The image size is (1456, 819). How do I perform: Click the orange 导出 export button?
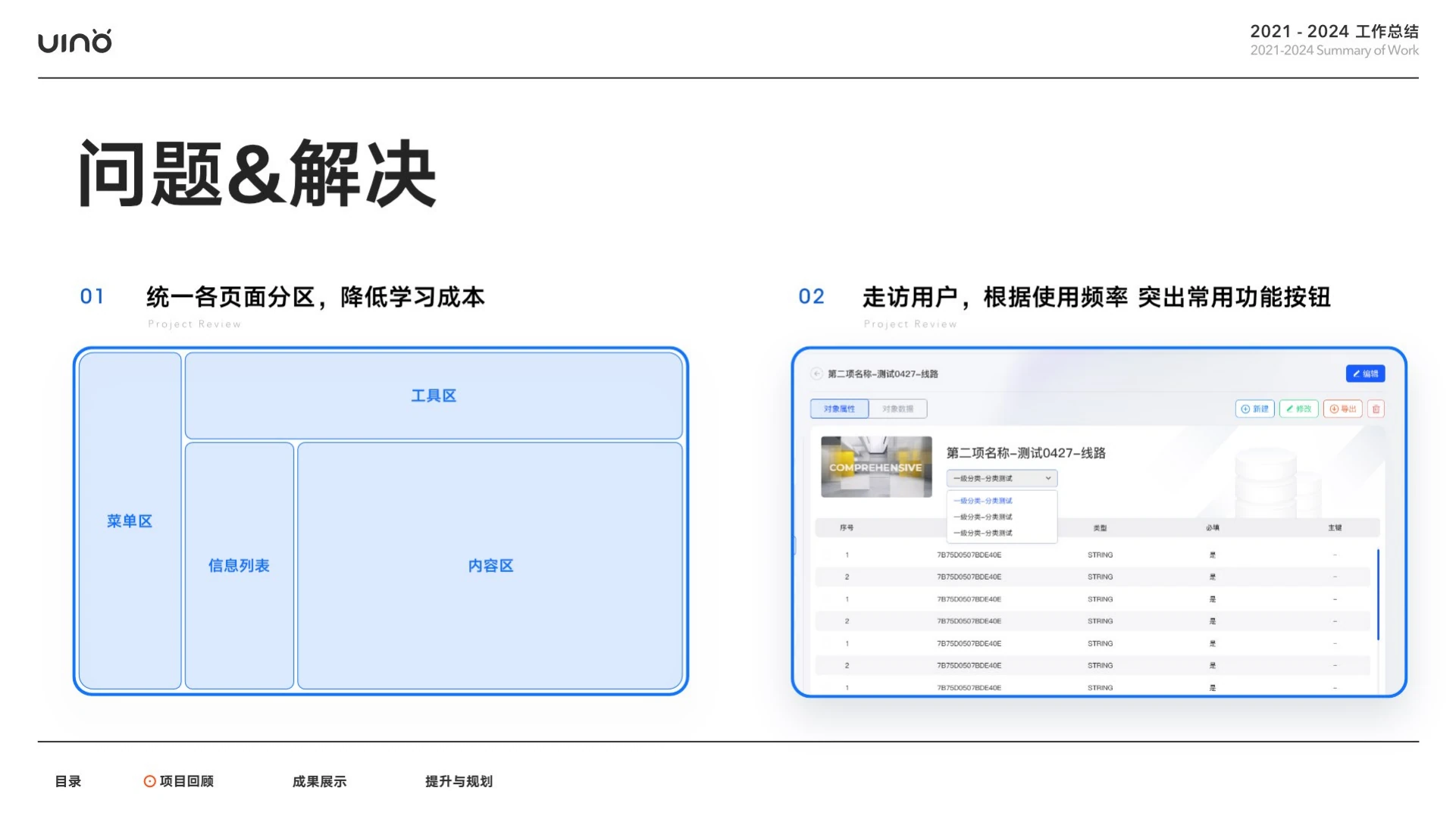point(1342,409)
